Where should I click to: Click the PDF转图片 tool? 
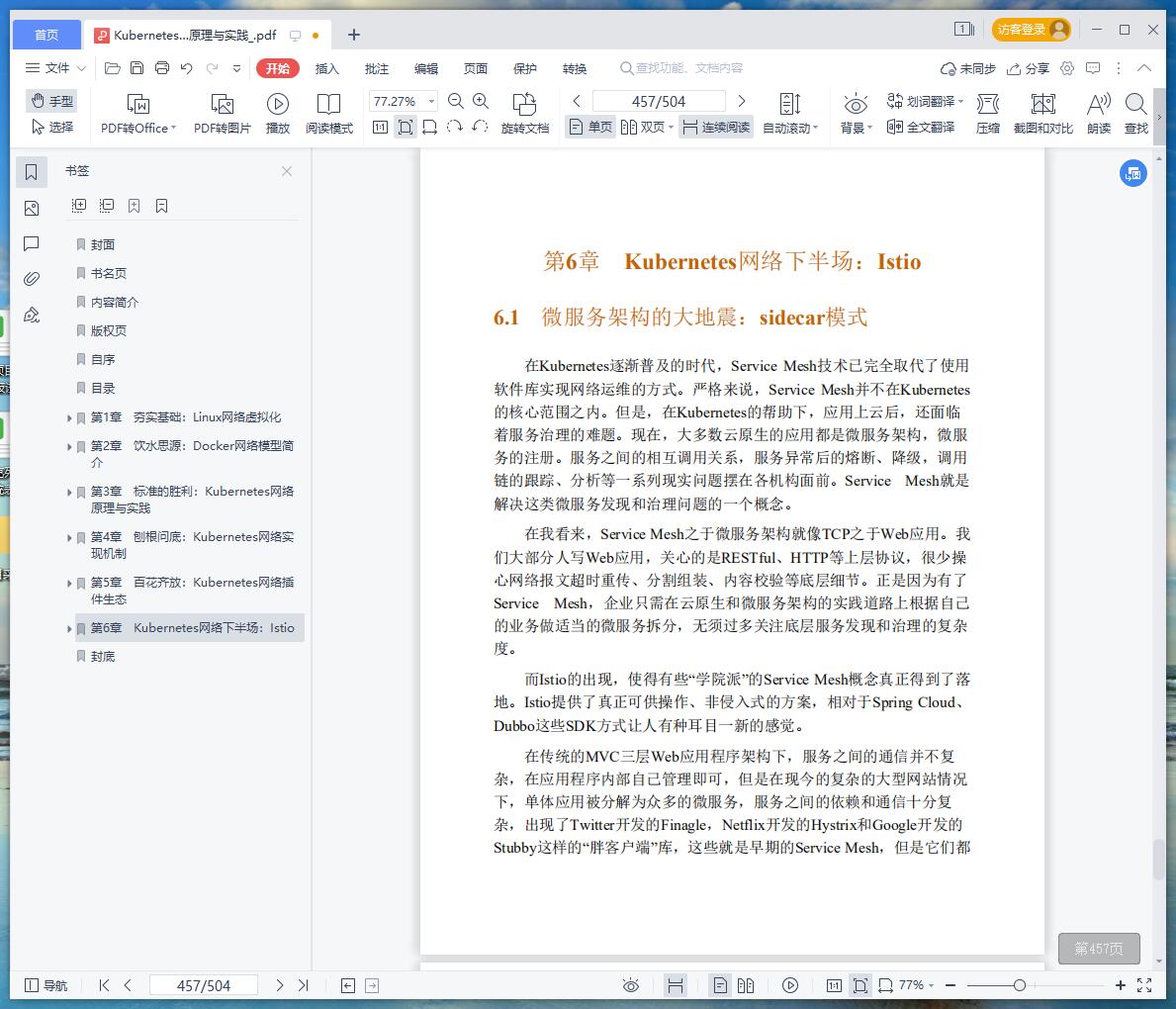coord(222,114)
